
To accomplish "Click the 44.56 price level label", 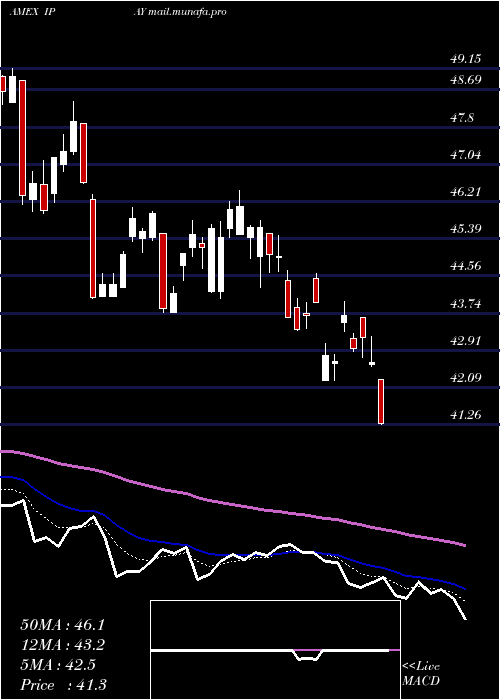I will coord(465,266).
